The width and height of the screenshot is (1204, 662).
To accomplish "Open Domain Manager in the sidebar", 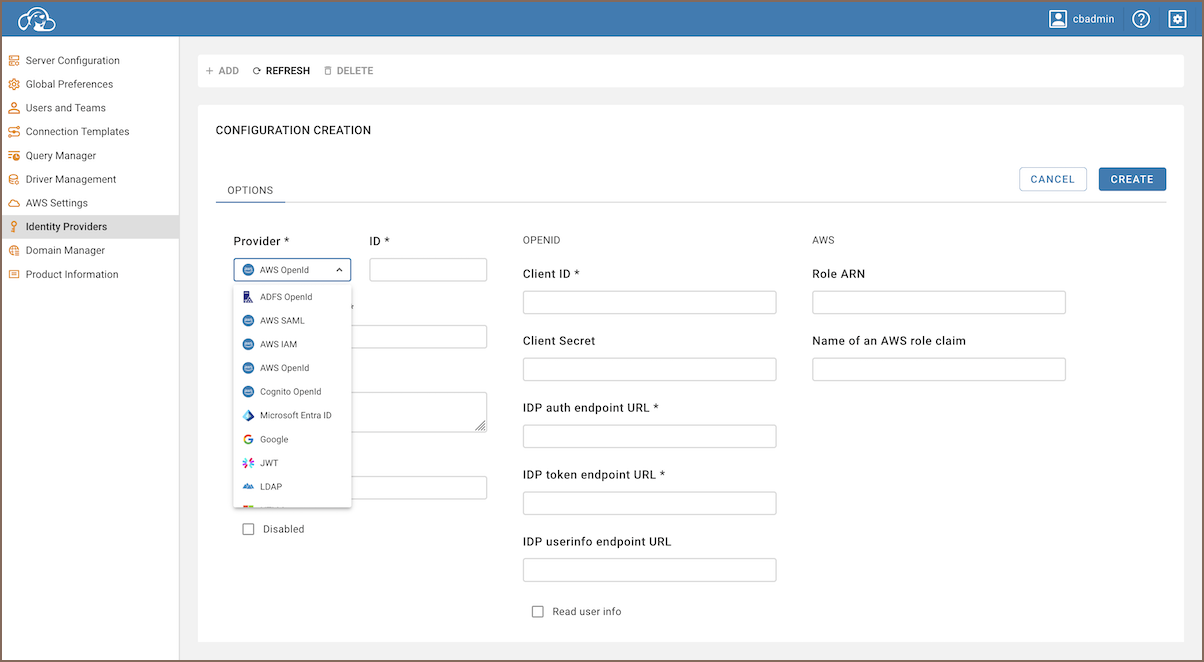I will pyautogui.click(x=65, y=251).
